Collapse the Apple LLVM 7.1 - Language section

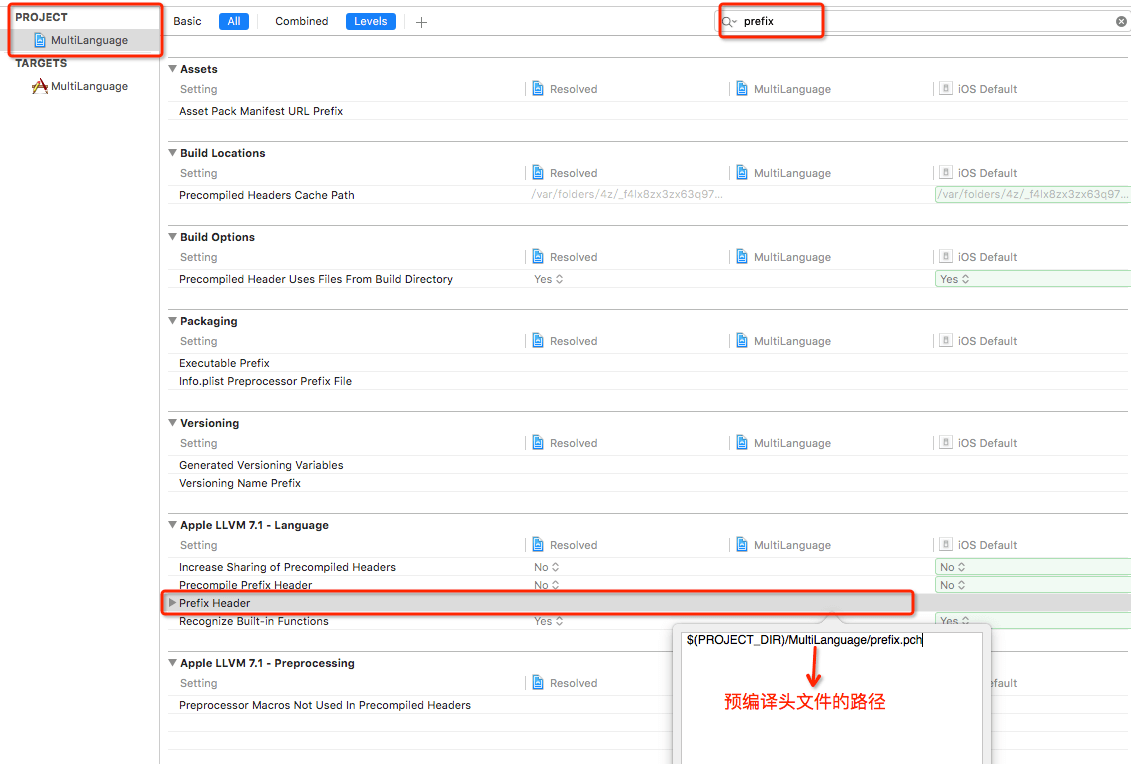point(172,525)
